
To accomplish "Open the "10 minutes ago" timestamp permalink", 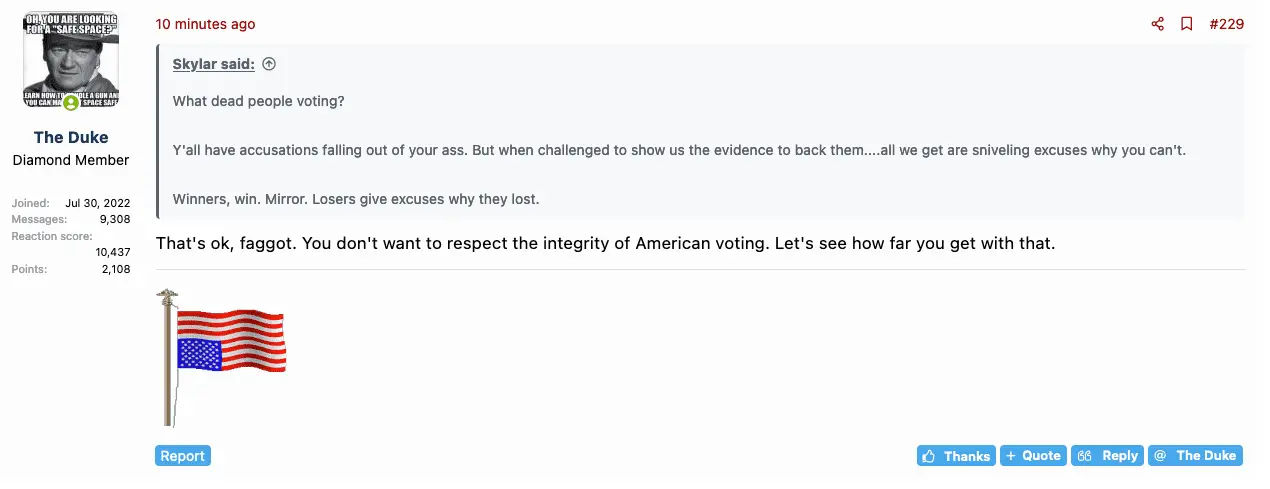I will click(205, 24).
